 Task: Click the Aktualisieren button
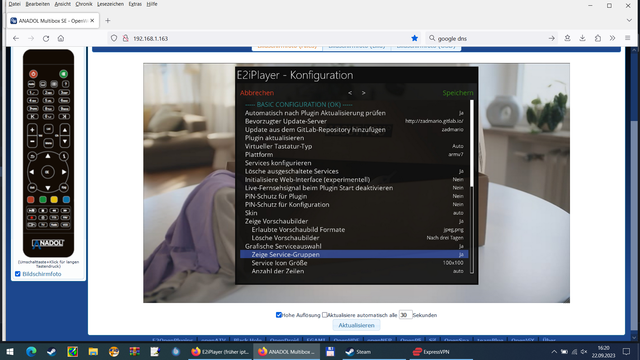coord(356,325)
